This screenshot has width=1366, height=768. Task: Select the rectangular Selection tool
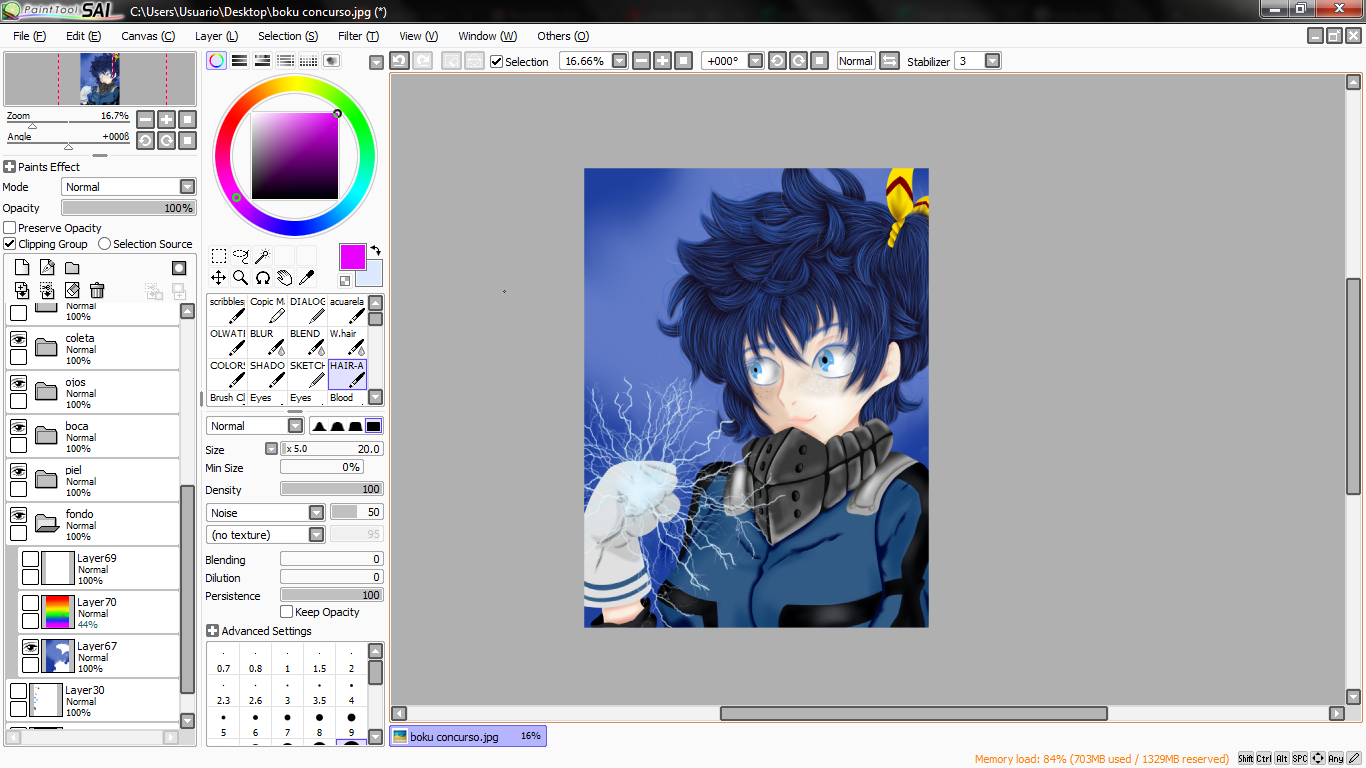click(219, 256)
